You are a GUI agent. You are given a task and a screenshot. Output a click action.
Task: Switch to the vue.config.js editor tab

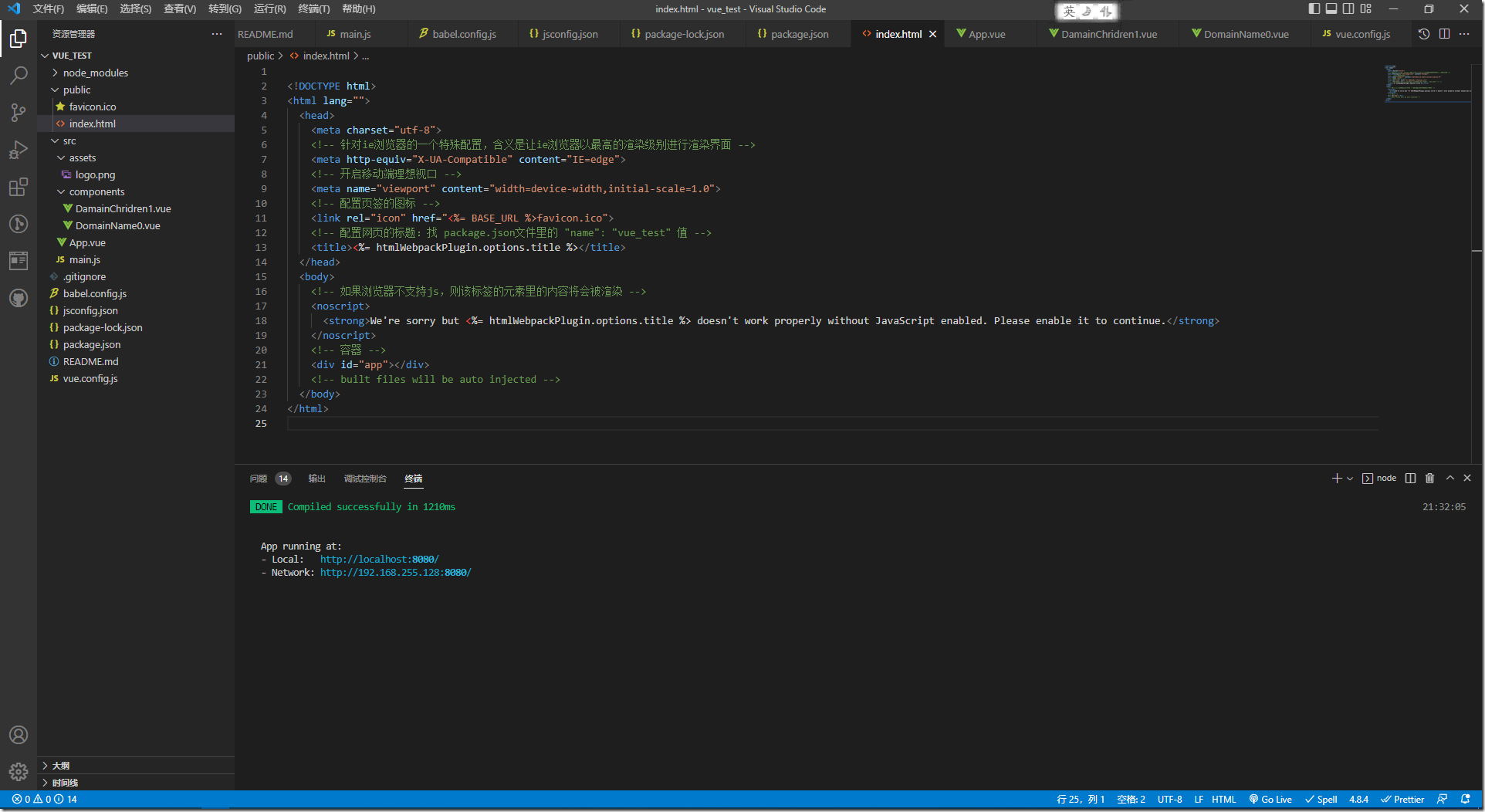(1362, 34)
